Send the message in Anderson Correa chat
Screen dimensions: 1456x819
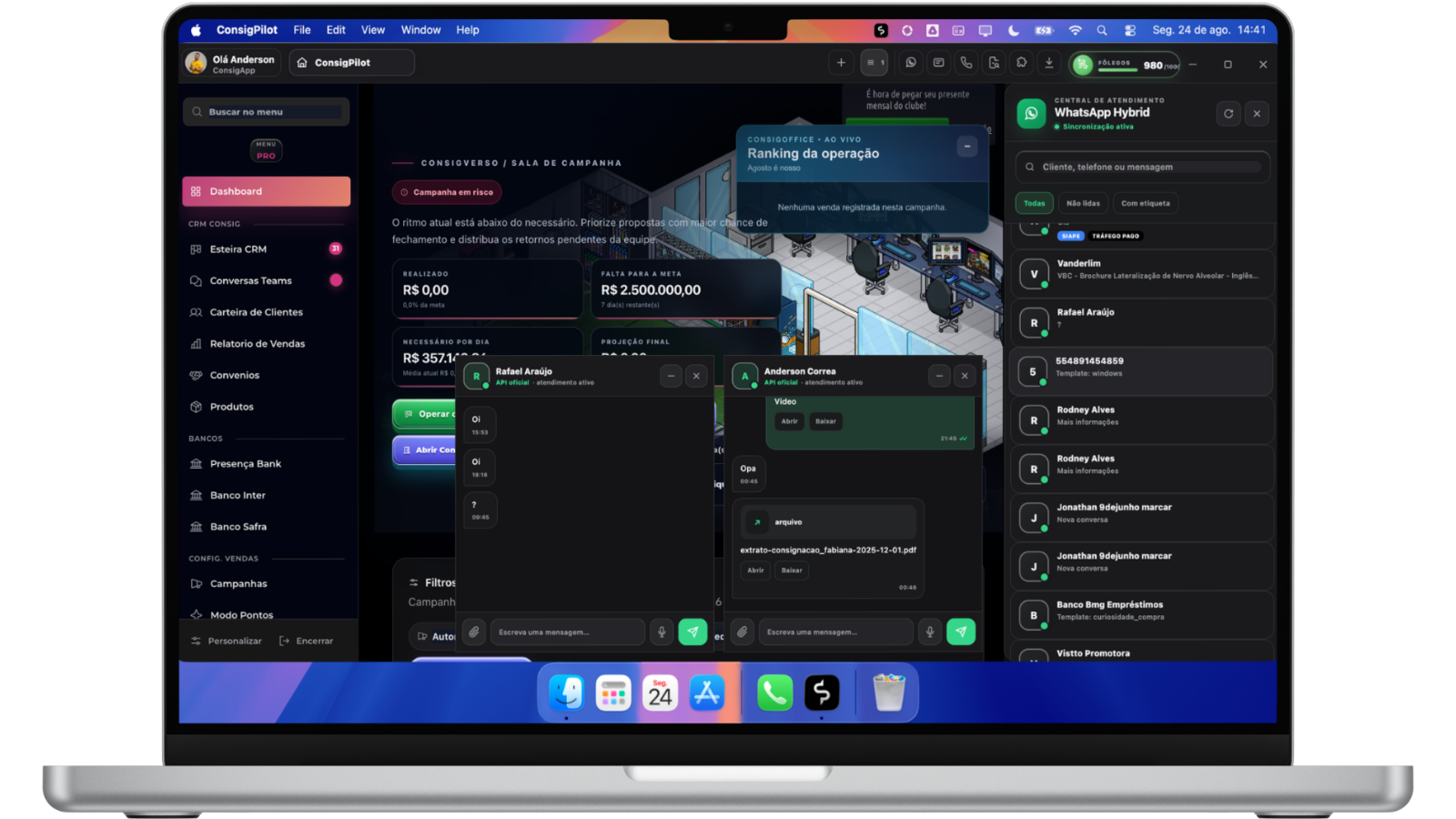pyautogui.click(x=961, y=632)
